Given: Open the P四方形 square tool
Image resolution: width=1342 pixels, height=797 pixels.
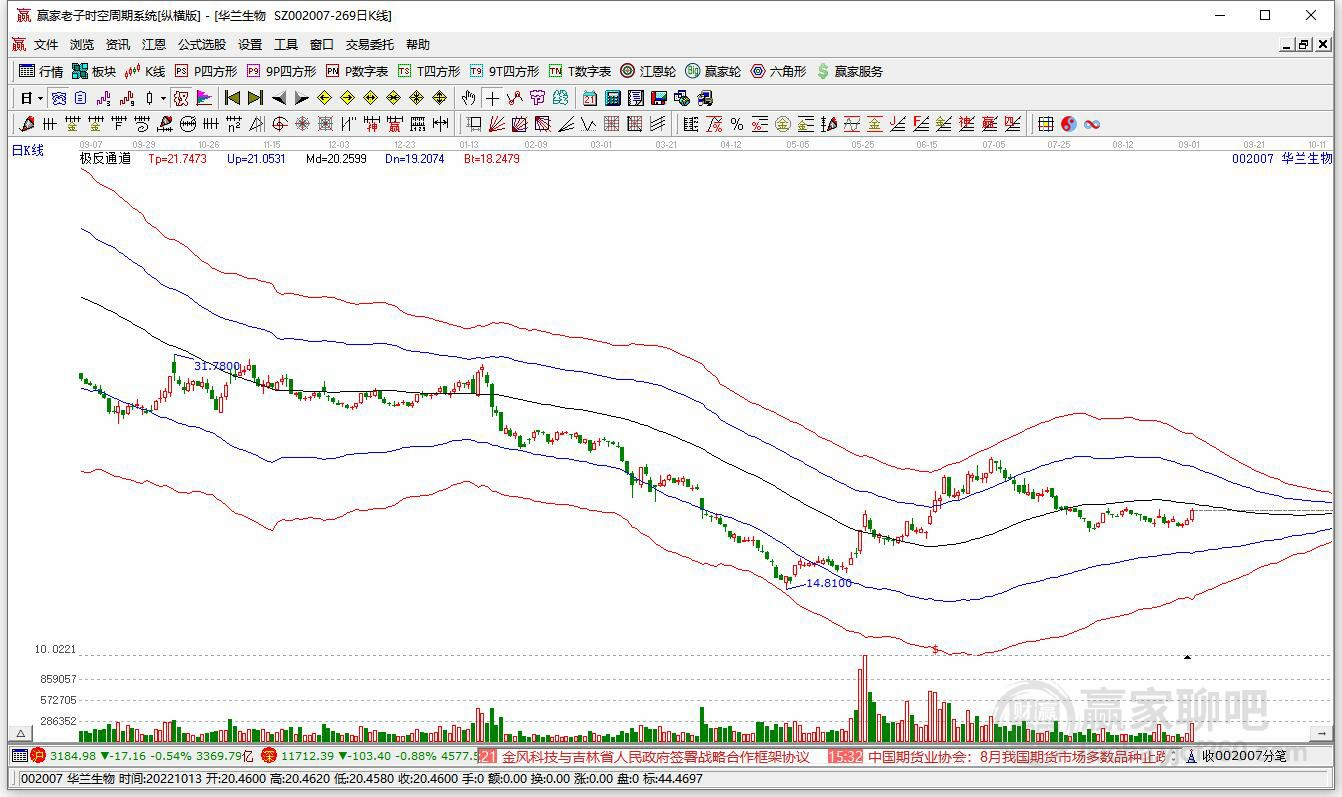Looking at the screenshot, I should tap(205, 71).
